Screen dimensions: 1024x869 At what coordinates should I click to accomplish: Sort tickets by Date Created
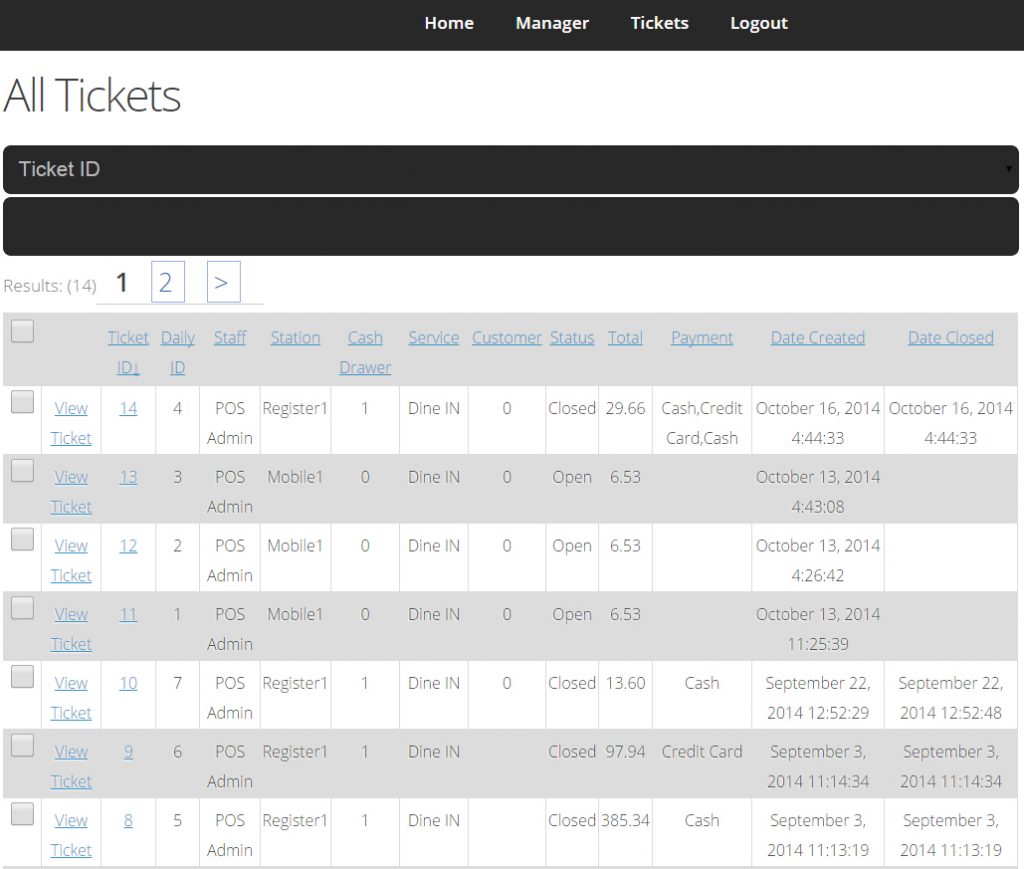click(x=817, y=337)
